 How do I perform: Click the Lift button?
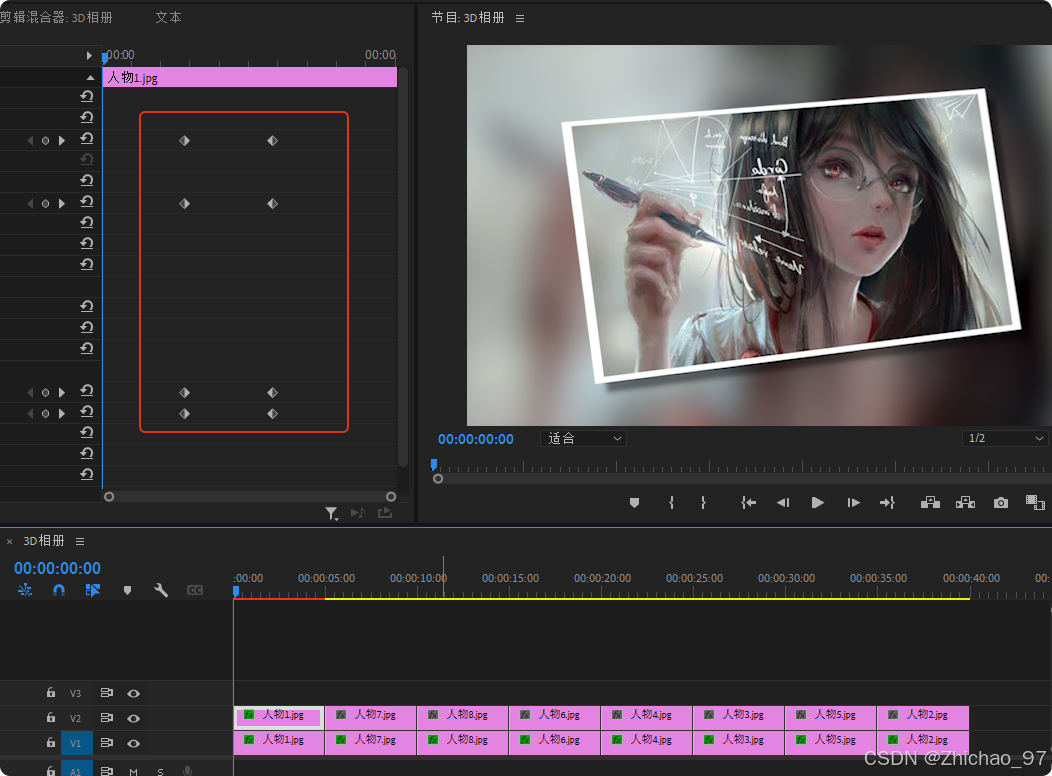click(x=930, y=502)
